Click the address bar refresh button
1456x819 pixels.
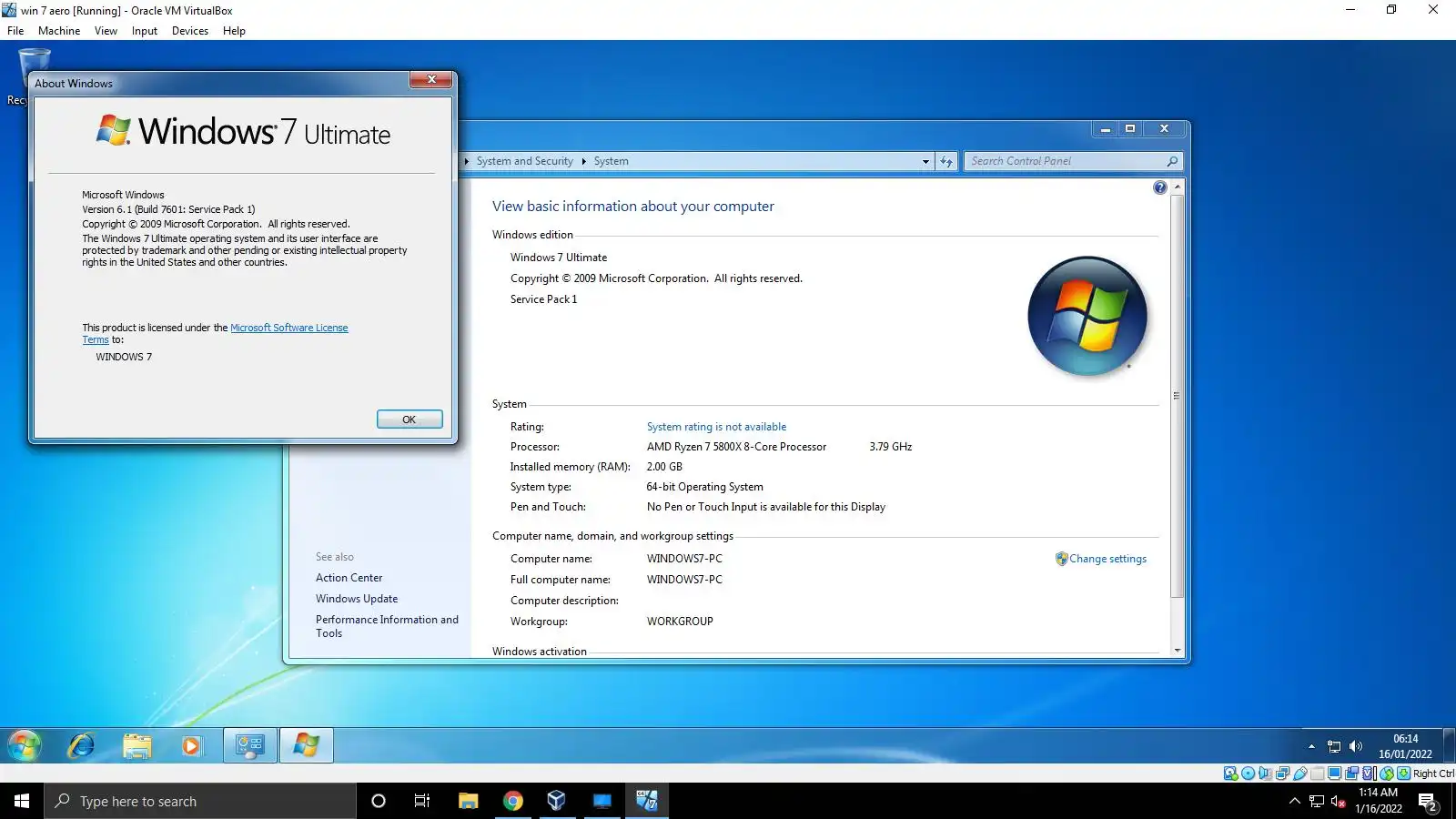tap(946, 161)
